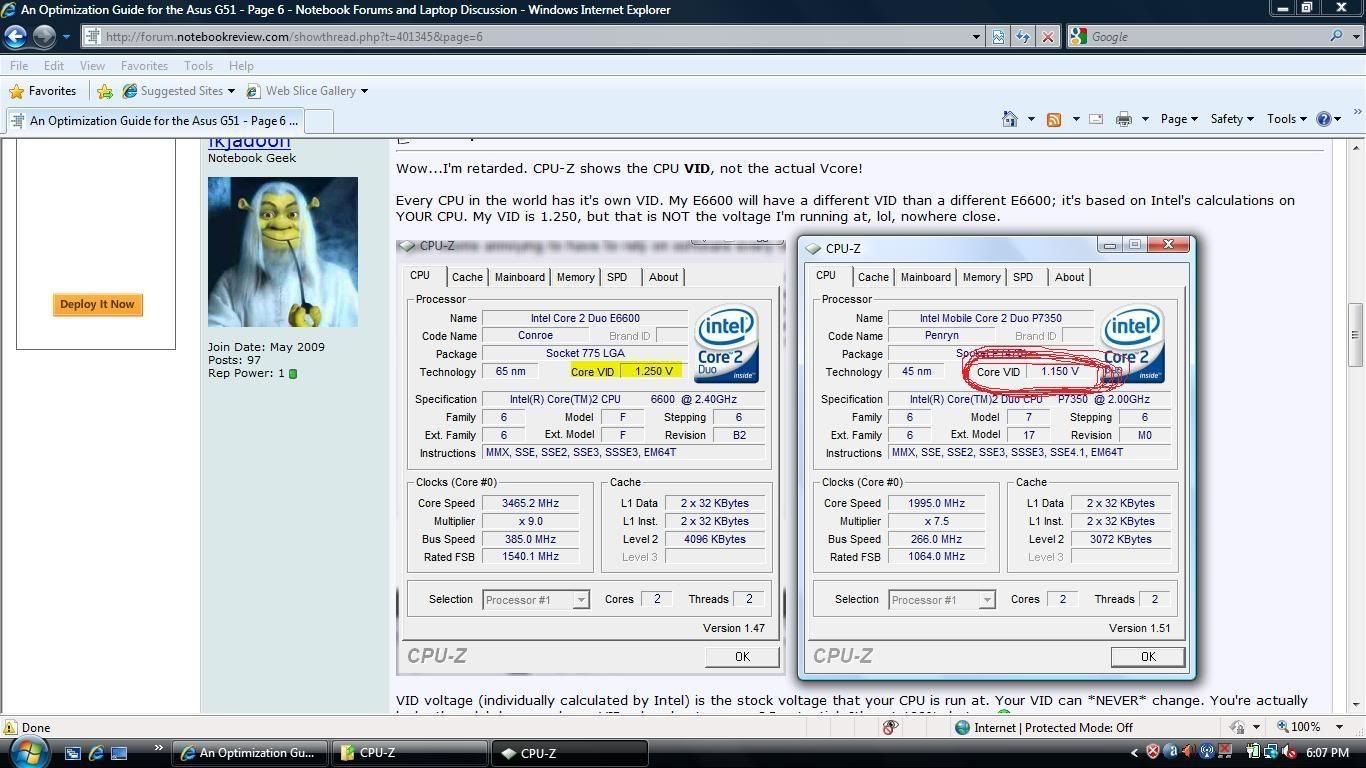Screen dimensions: 1366x768
Task: Click the CPU-Z title bar icon of front window
Action: pyautogui.click(x=813, y=249)
